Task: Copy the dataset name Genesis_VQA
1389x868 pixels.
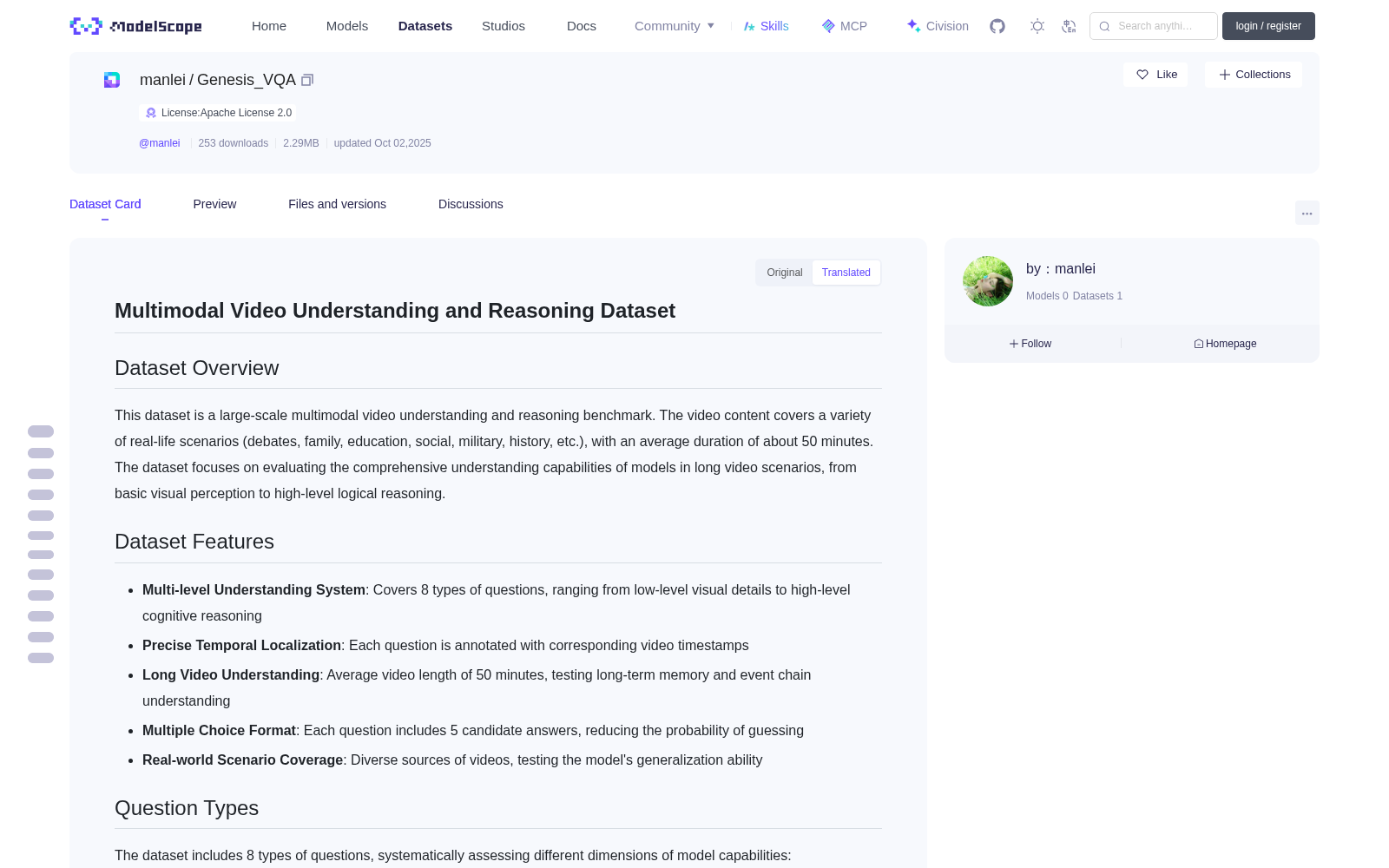Action: (x=307, y=80)
